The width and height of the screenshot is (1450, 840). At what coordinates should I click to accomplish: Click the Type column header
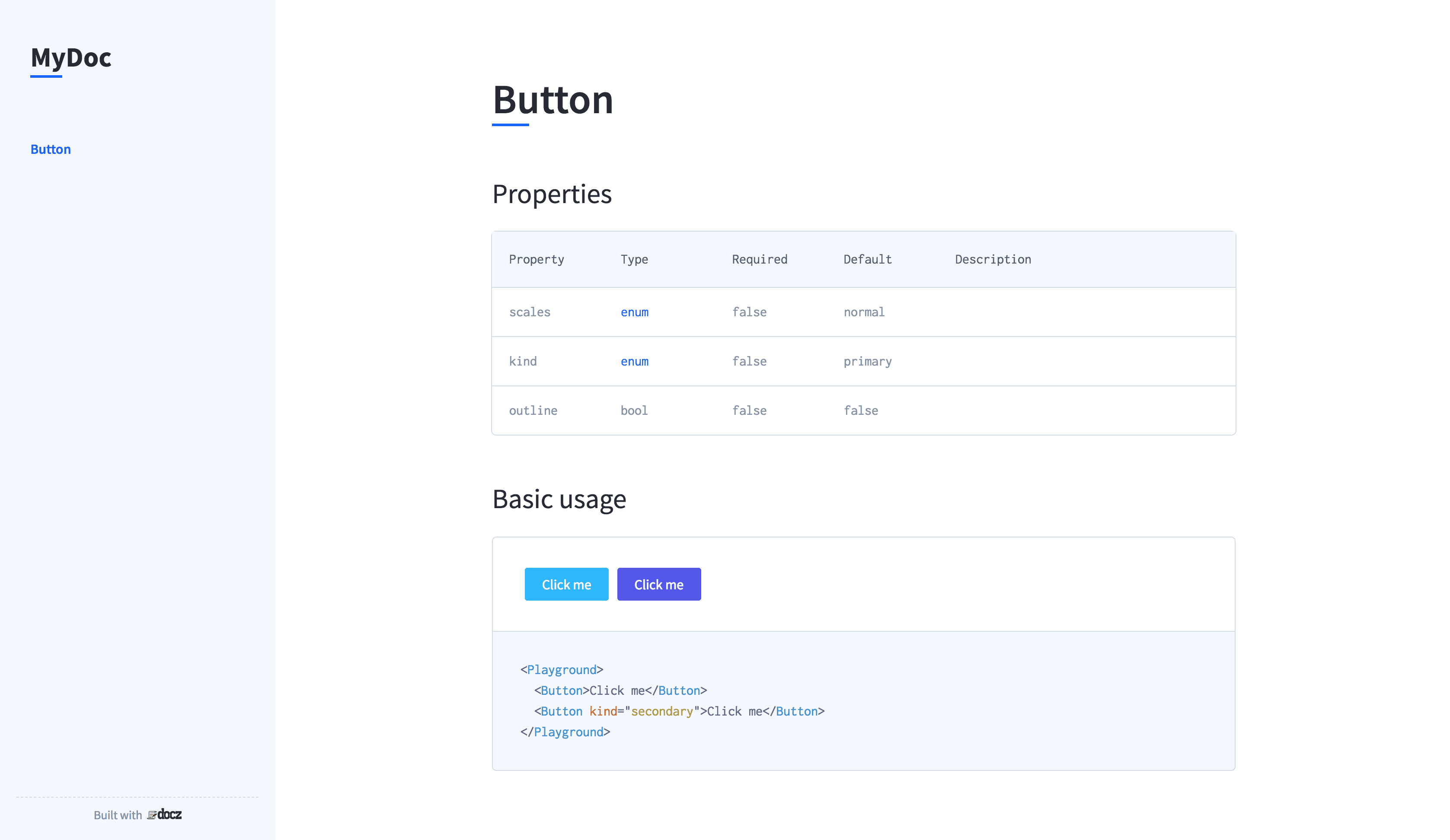click(634, 259)
